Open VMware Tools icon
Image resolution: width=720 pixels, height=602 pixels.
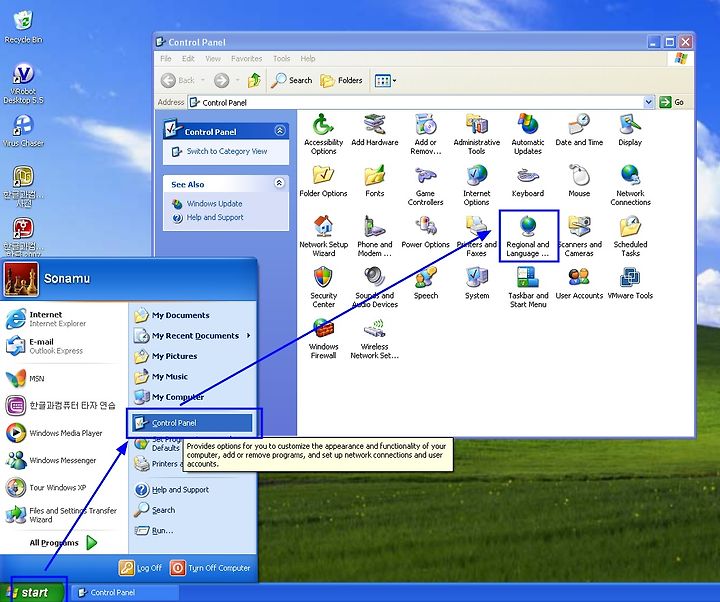pos(630,283)
